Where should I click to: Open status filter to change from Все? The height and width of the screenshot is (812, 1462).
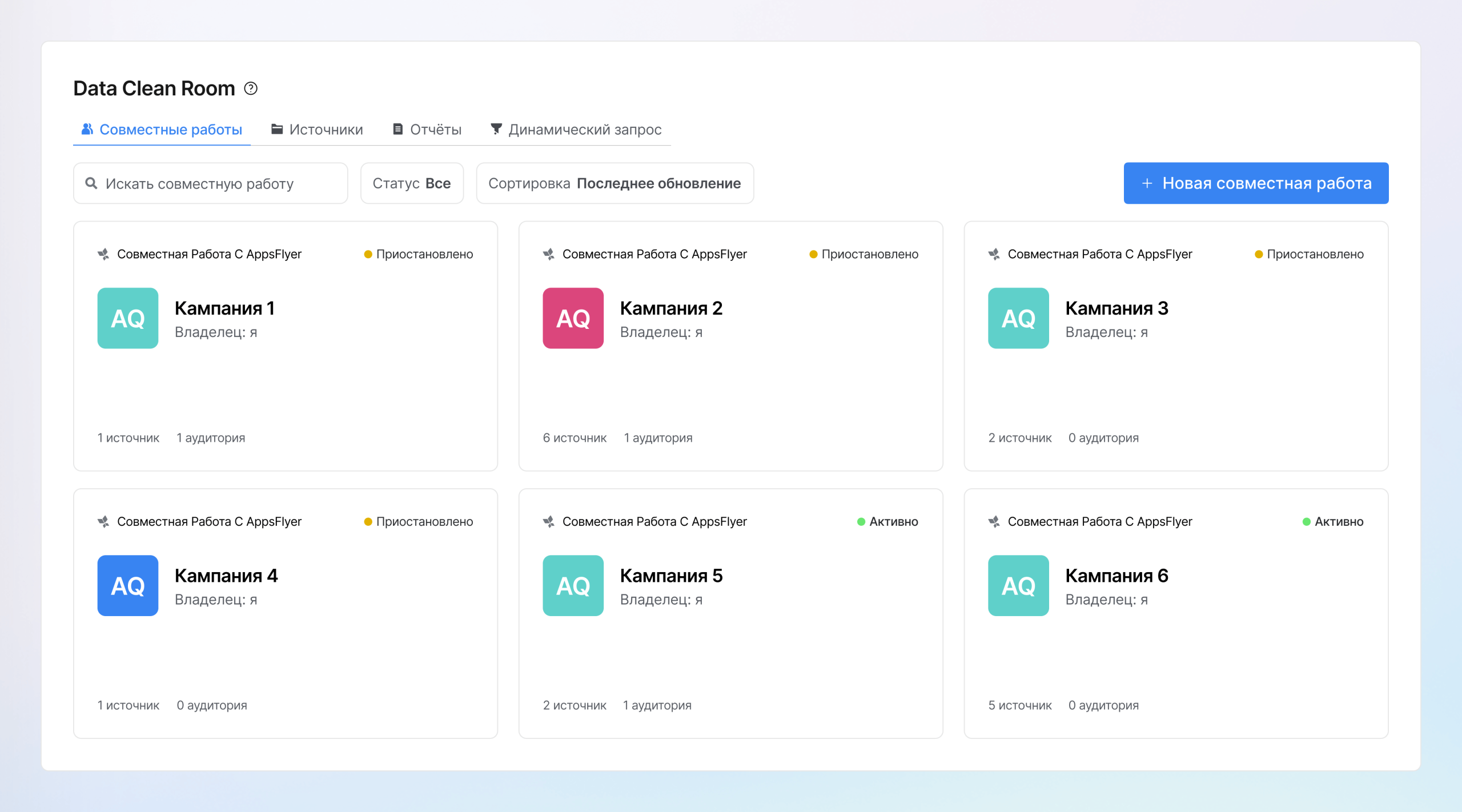pyautogui.click(x=412, y=183)
